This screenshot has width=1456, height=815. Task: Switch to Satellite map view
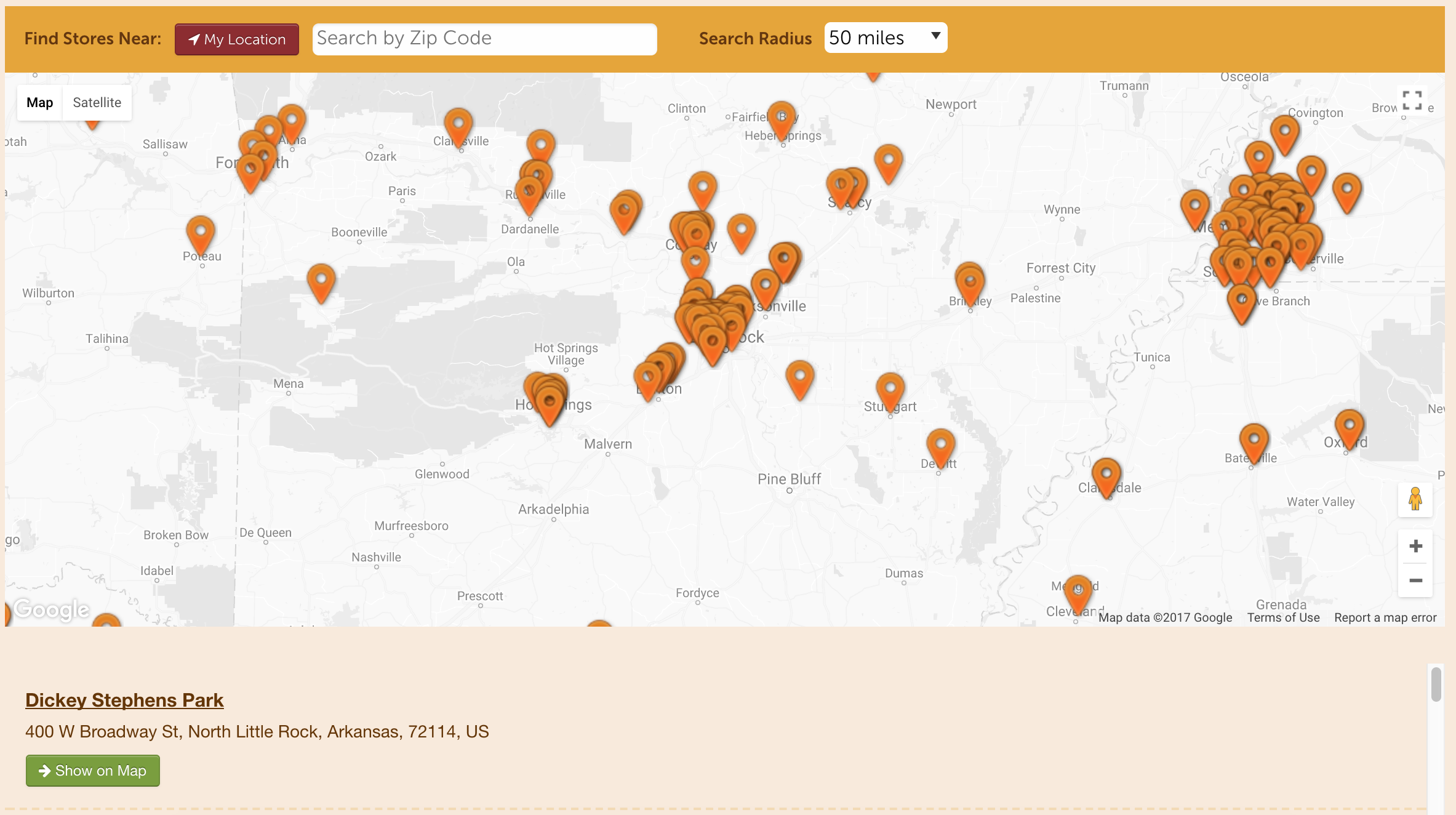pos(97,103)
